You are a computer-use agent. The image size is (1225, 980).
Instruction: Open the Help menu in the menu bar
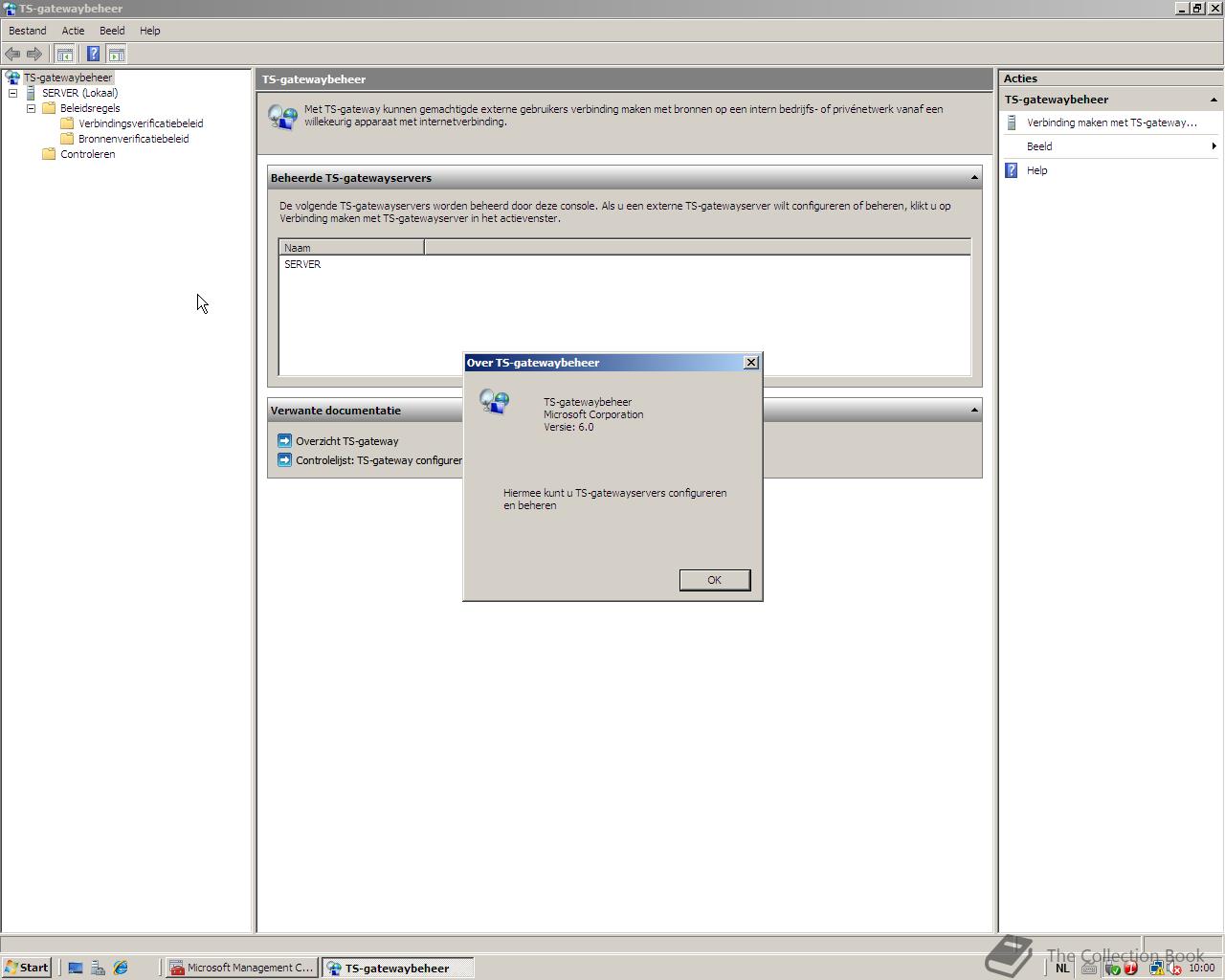[149, 31]
